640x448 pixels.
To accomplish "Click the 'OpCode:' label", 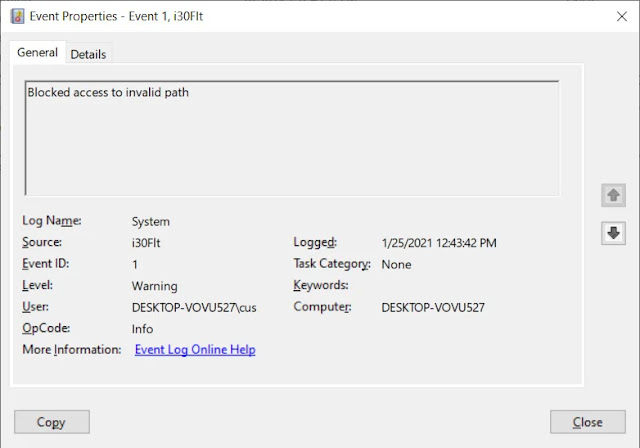I will [46, 328].
